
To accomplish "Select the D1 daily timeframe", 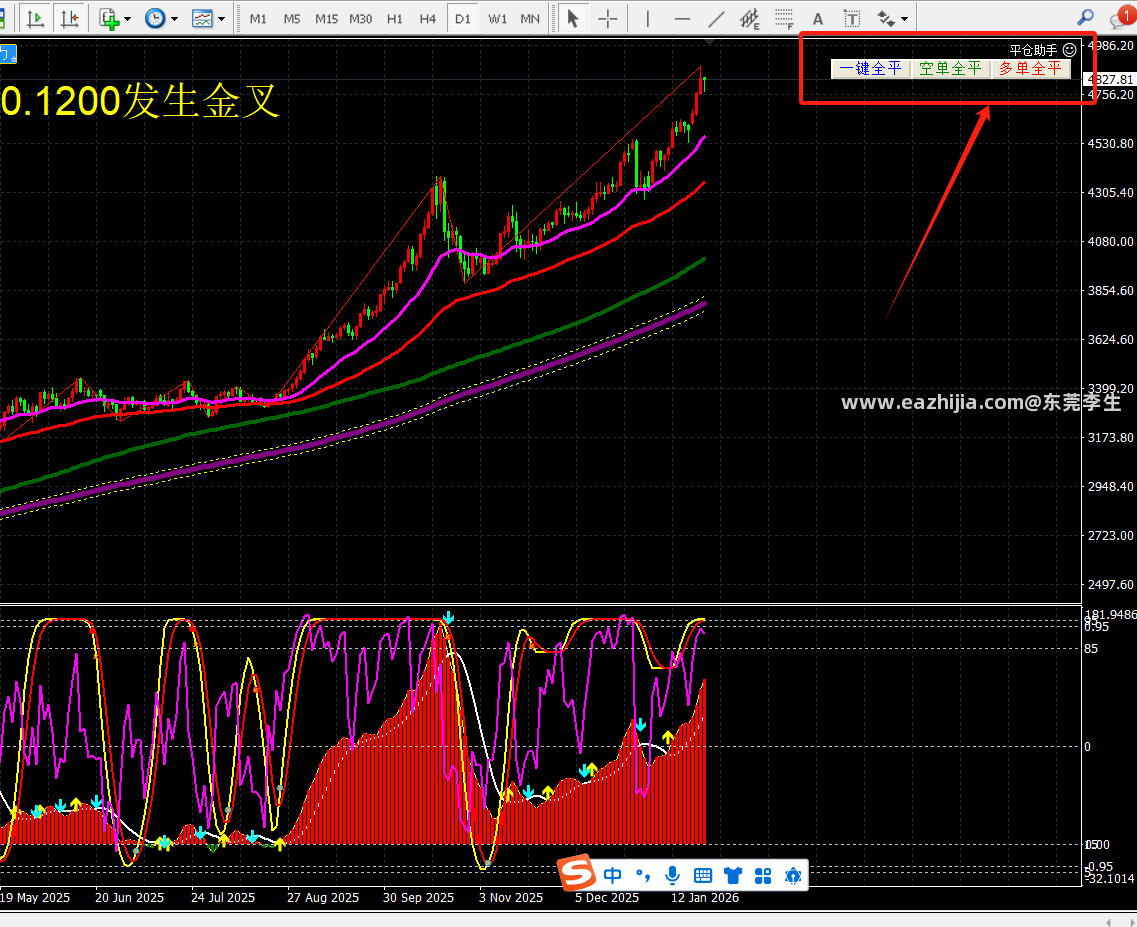I will (463, 19).
